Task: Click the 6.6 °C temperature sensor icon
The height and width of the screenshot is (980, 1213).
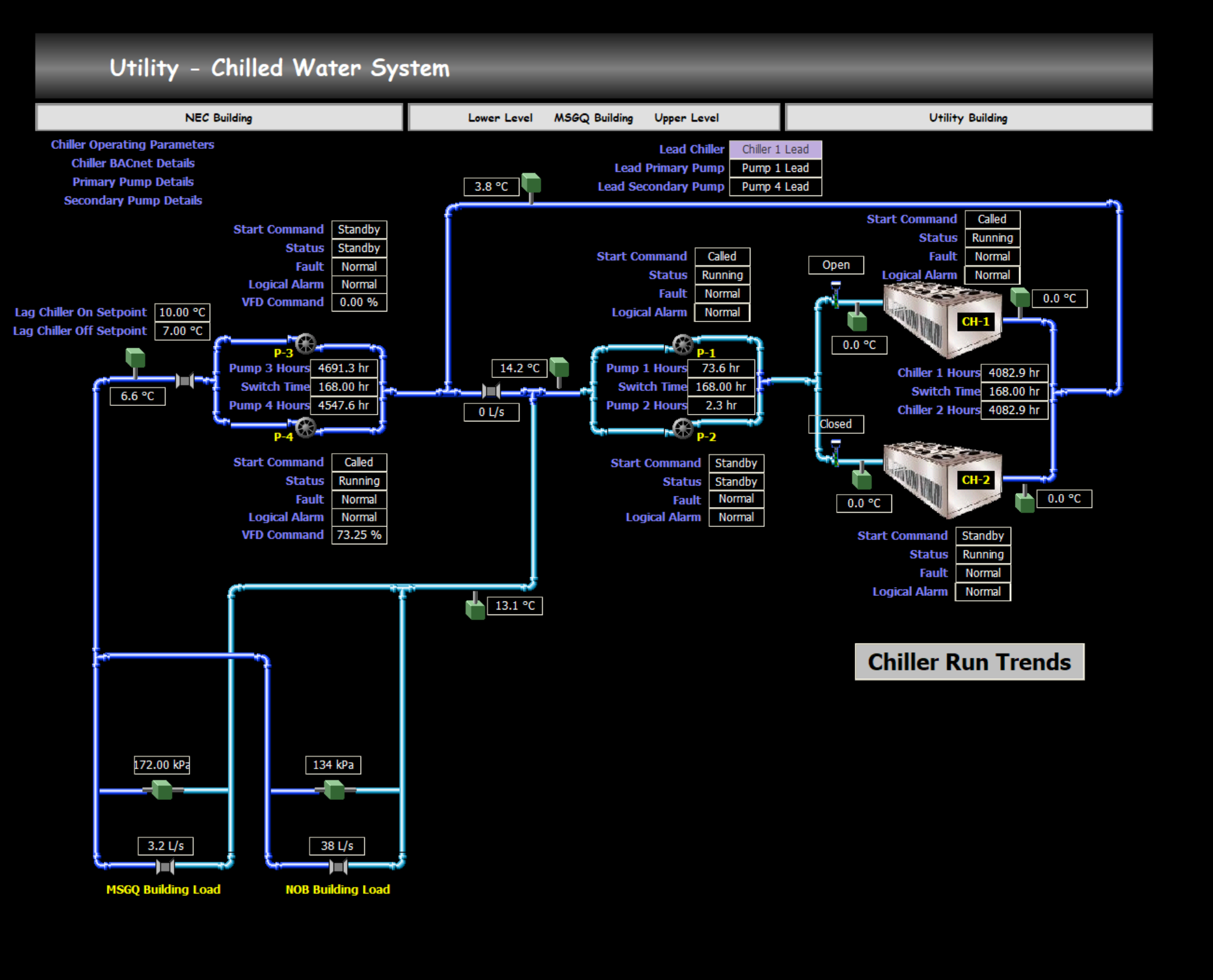Action: point(135,362)
